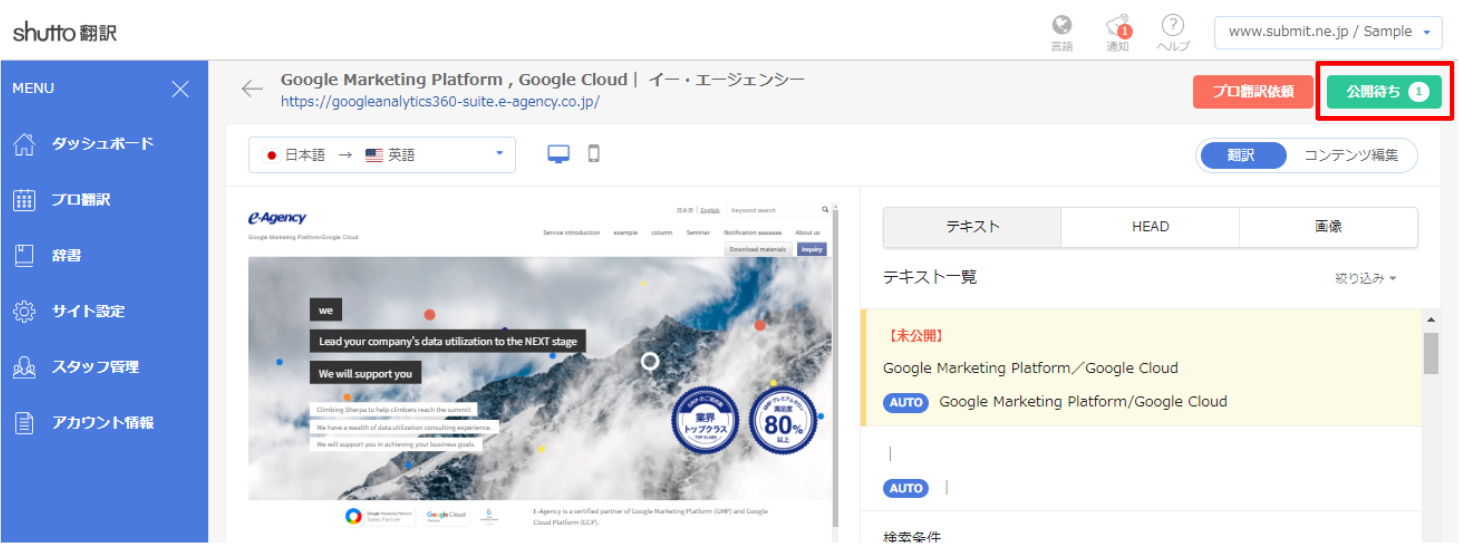1468x547 pixels.
Task: Select the 翻訳 mode toggle
Action: point(1241,155)
